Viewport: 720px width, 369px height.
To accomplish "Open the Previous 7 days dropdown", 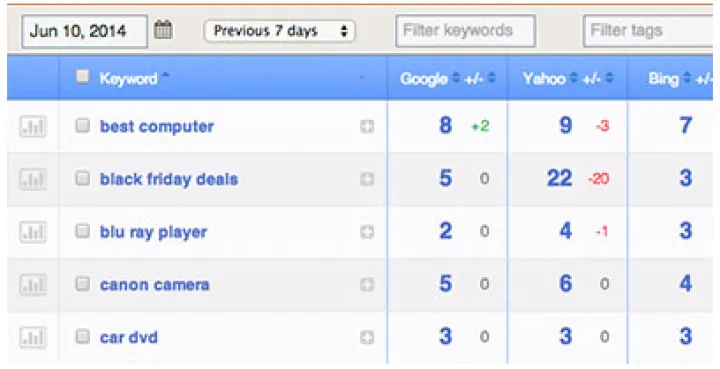I will tap(280, 31).
